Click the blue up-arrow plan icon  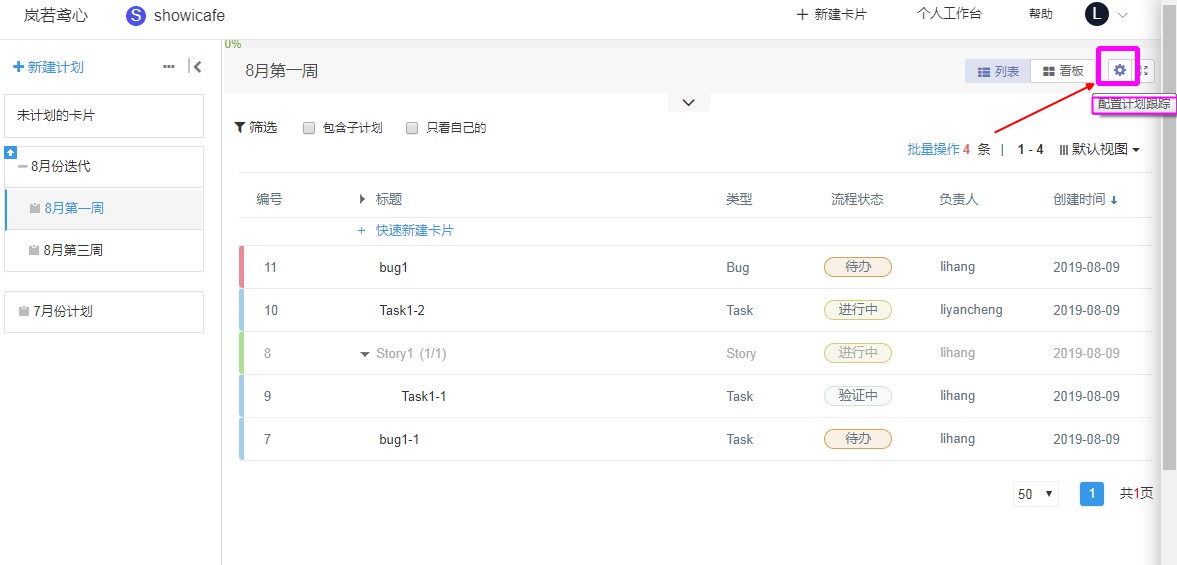point(11,152)
